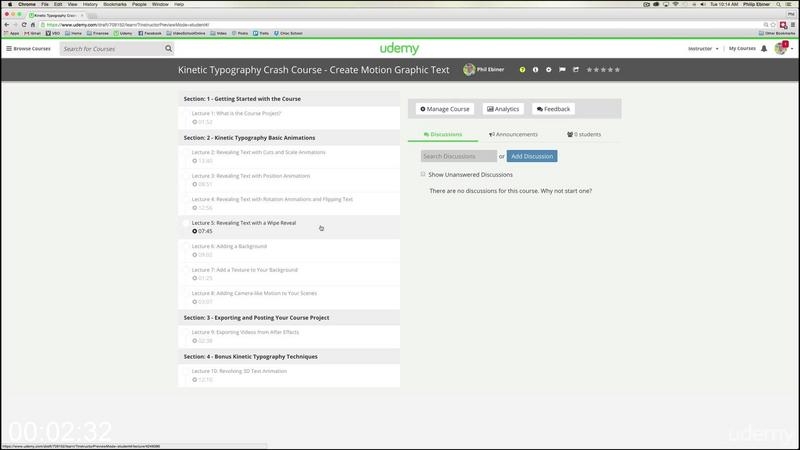The width and height of the screenshot is (800, 450).
Task: Tick Show Unanswered Discussions checkbox
Action: (x=423, y=174)
